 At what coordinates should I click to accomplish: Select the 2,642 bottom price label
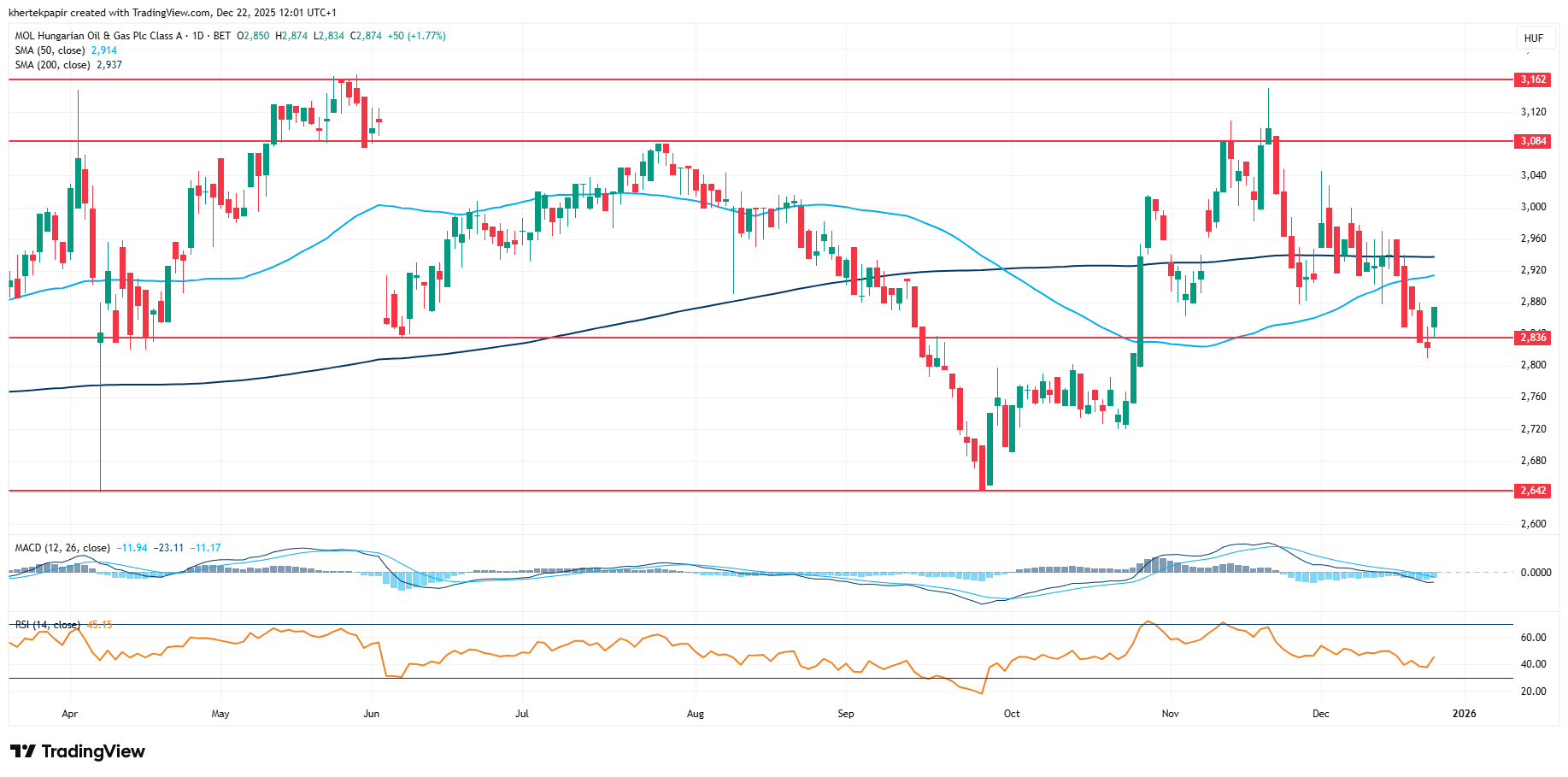pos(1532,491)
